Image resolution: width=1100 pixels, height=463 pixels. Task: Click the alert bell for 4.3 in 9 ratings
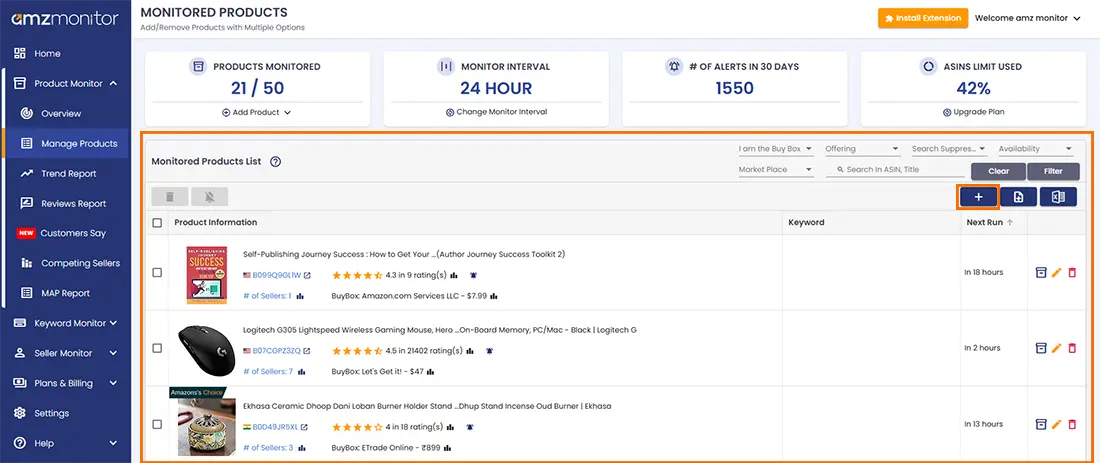pyautogui.click(x=474, y=275)
